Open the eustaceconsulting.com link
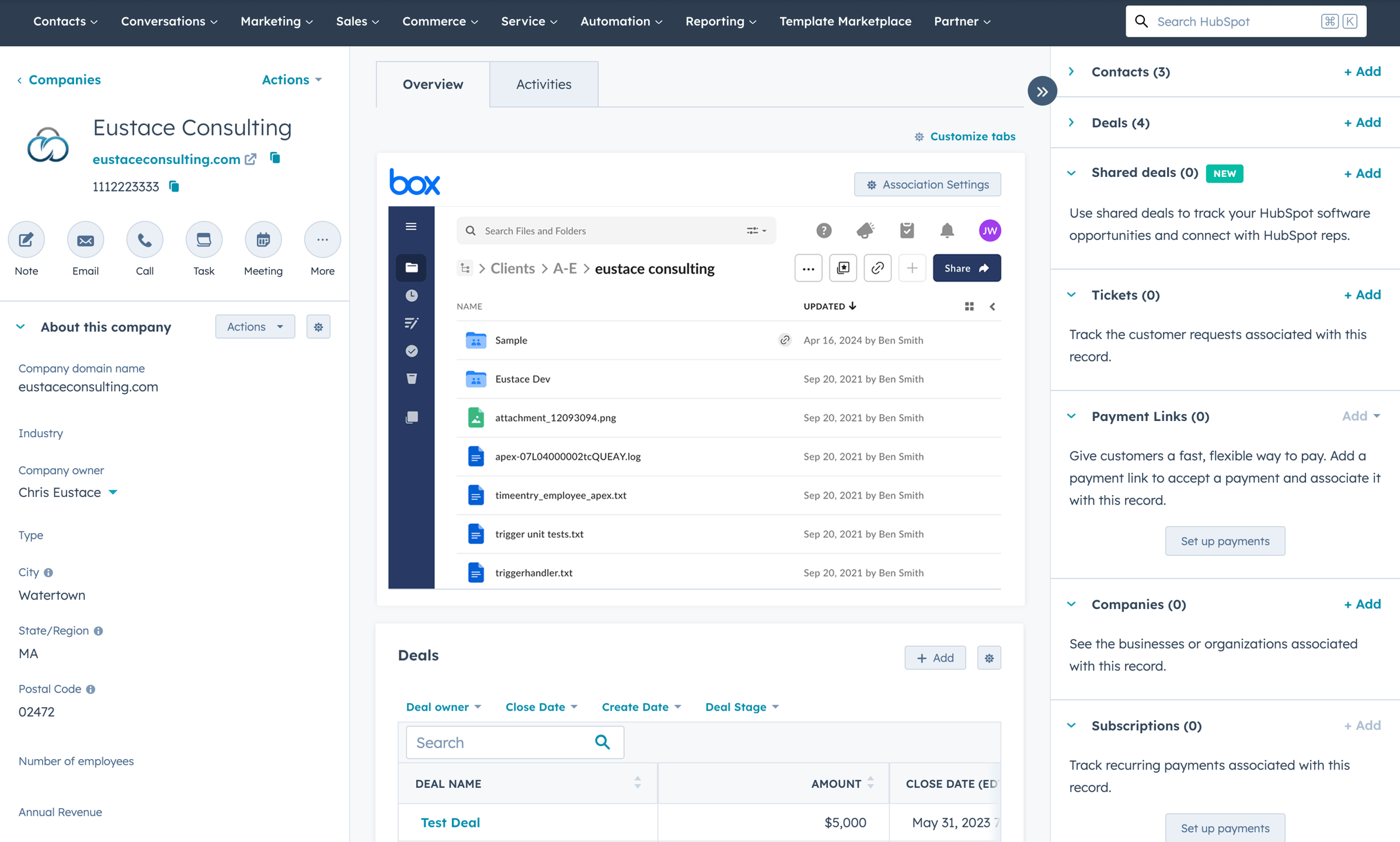 pos(166,159)
